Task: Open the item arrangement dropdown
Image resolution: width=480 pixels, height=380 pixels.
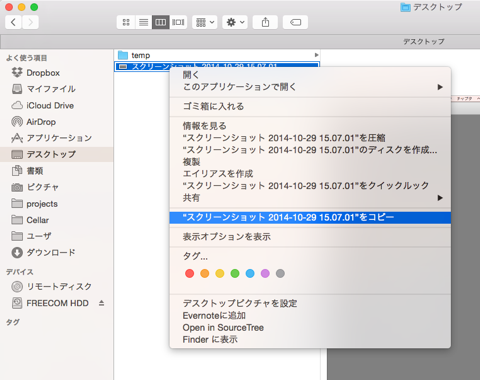Action: click(x=205, y=22)
